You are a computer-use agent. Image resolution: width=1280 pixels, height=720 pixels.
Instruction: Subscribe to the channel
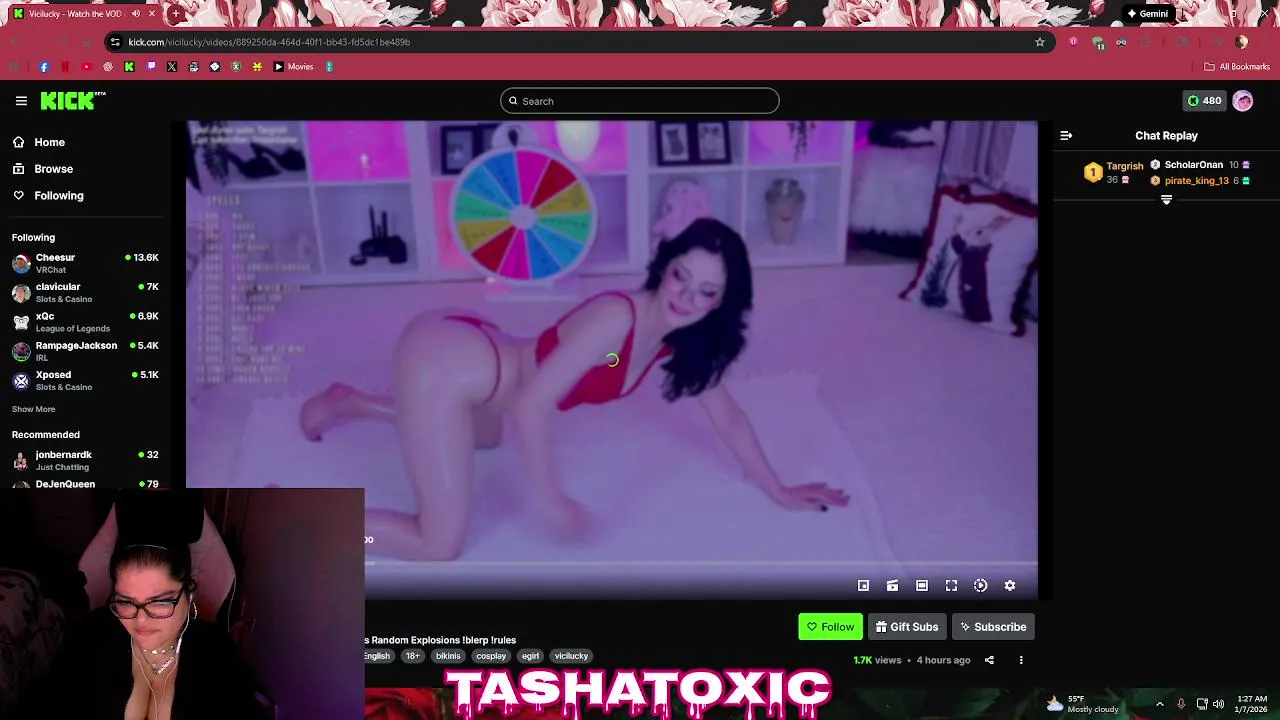993,627
